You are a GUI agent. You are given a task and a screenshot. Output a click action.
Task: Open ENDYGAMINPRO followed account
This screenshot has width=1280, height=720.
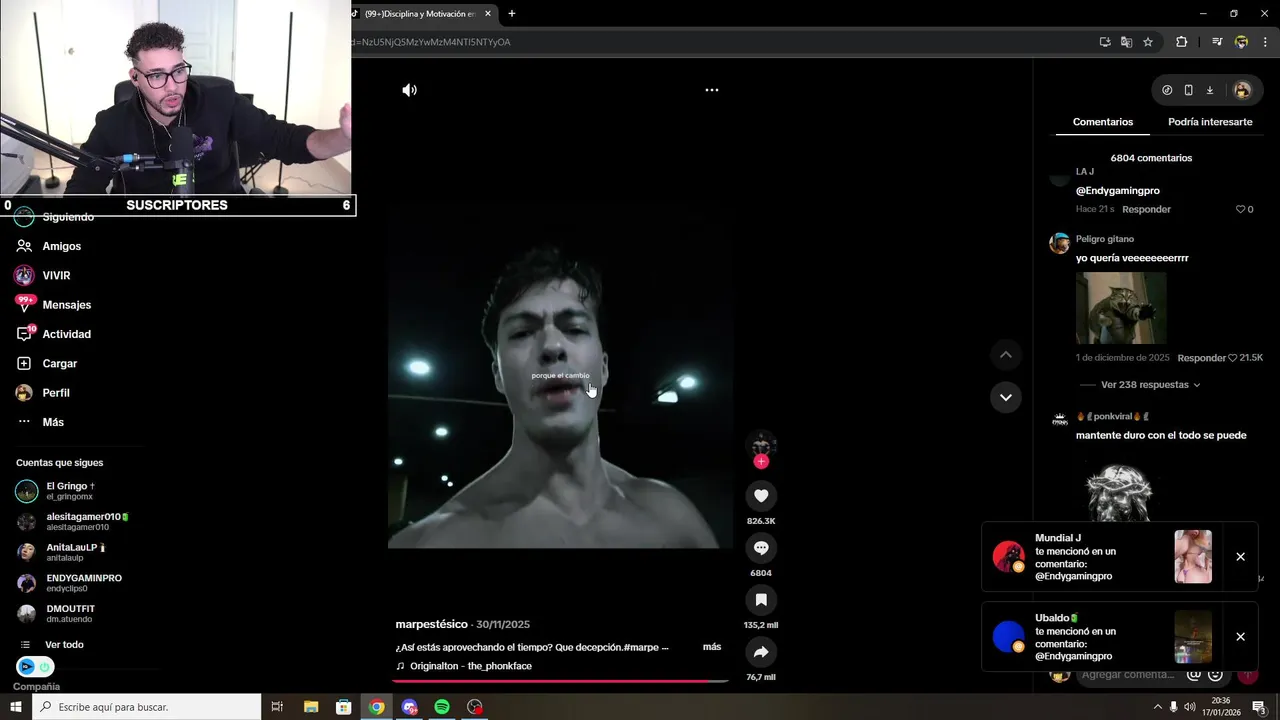click(69, 583)
